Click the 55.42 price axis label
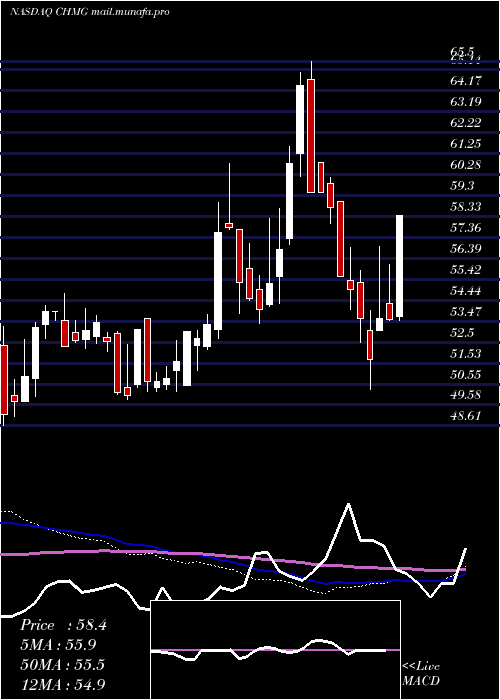Viewport: 500px width, 700px height. click(x=466, y=270)
